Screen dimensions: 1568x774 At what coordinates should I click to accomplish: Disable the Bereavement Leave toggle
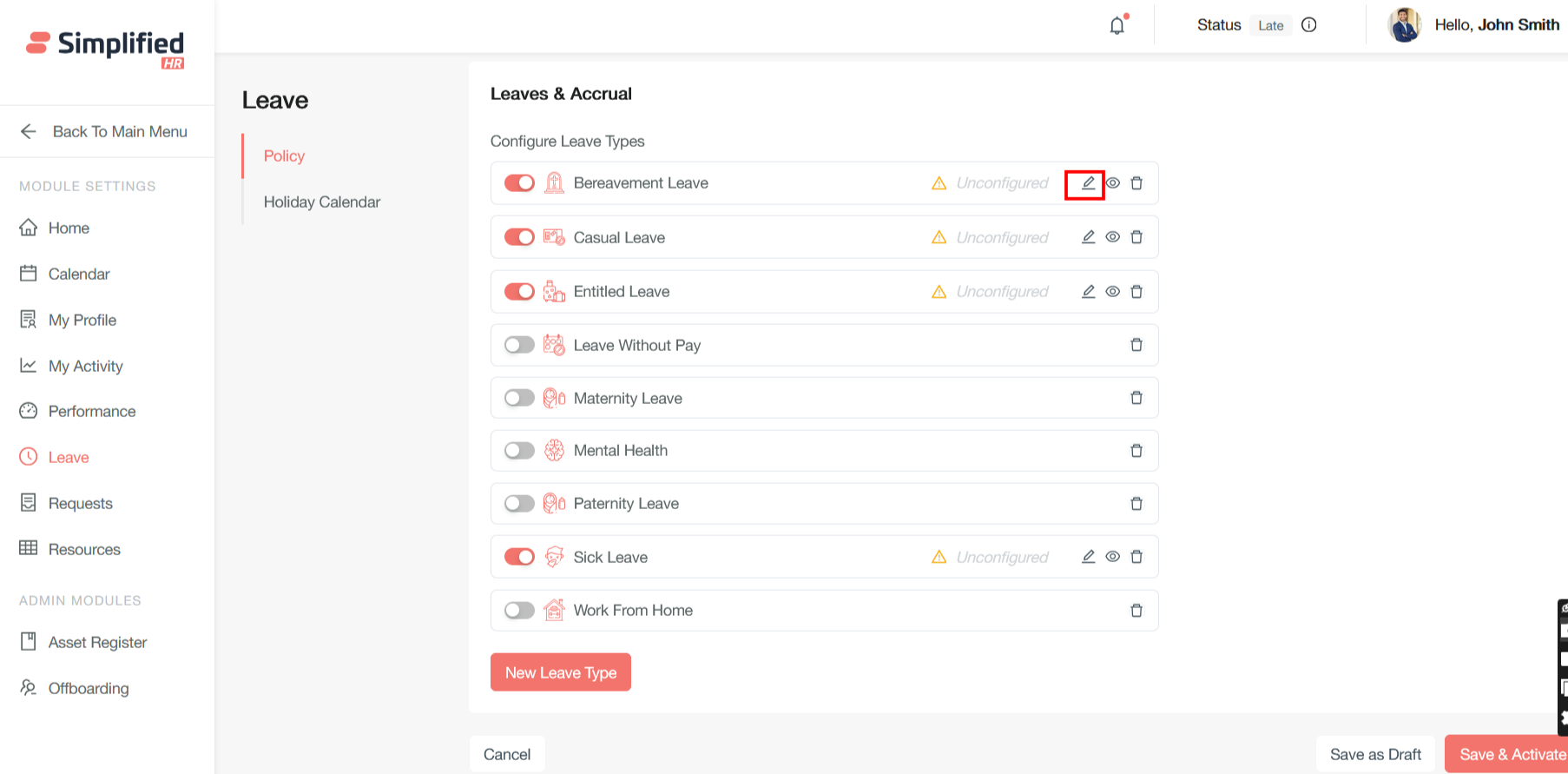click(x=519, y=183)
